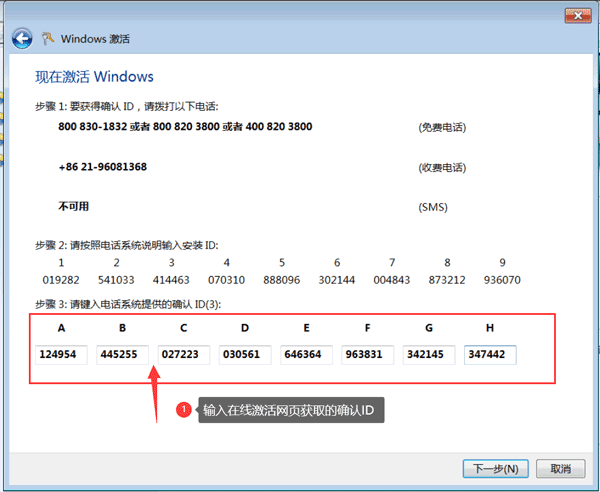Focus confirmation ID field F containing 963831
Image resolution: width=600 pixels, height=492 pixels.
click(367, 355)
